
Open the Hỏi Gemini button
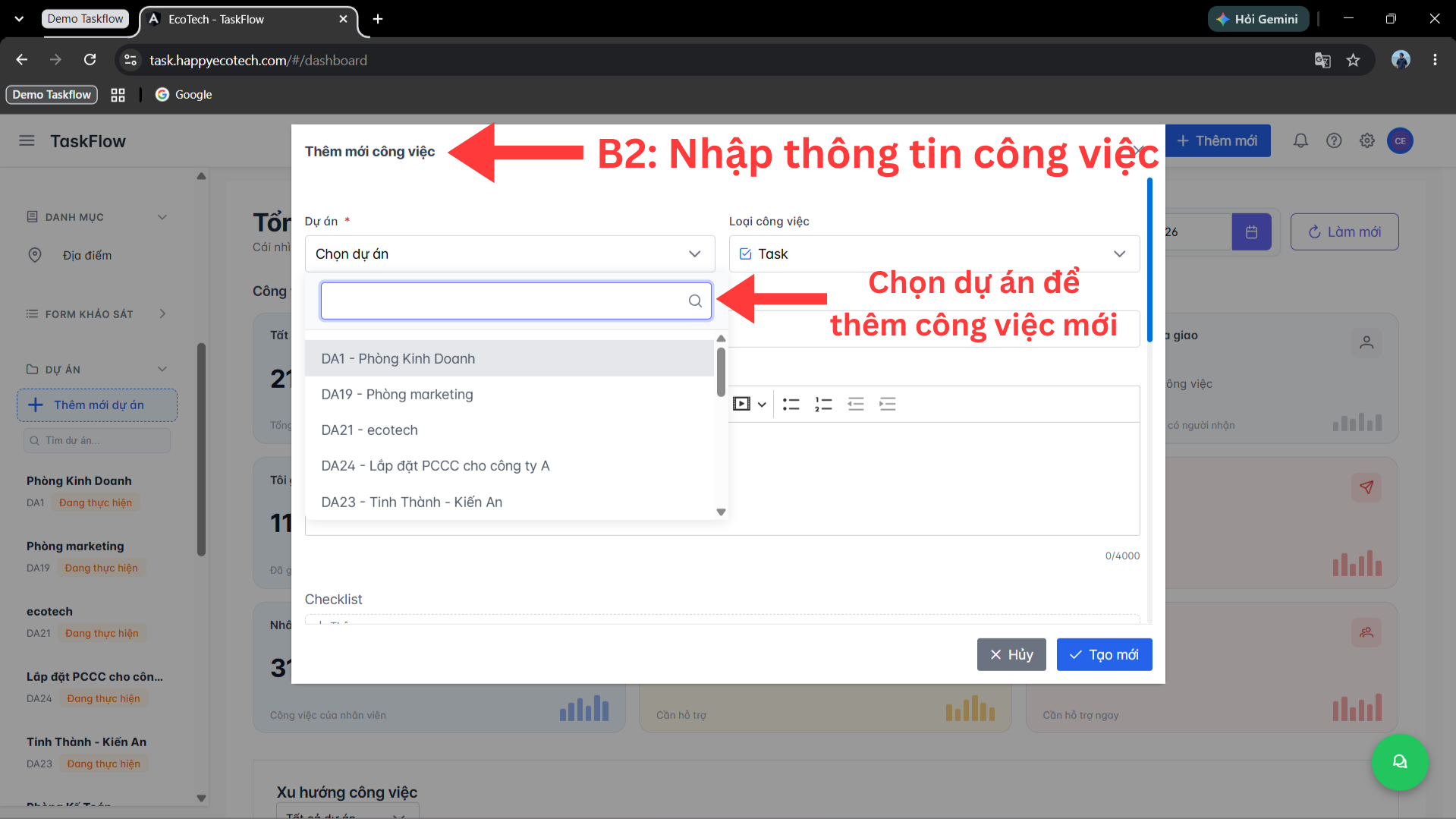(1257, 19)
